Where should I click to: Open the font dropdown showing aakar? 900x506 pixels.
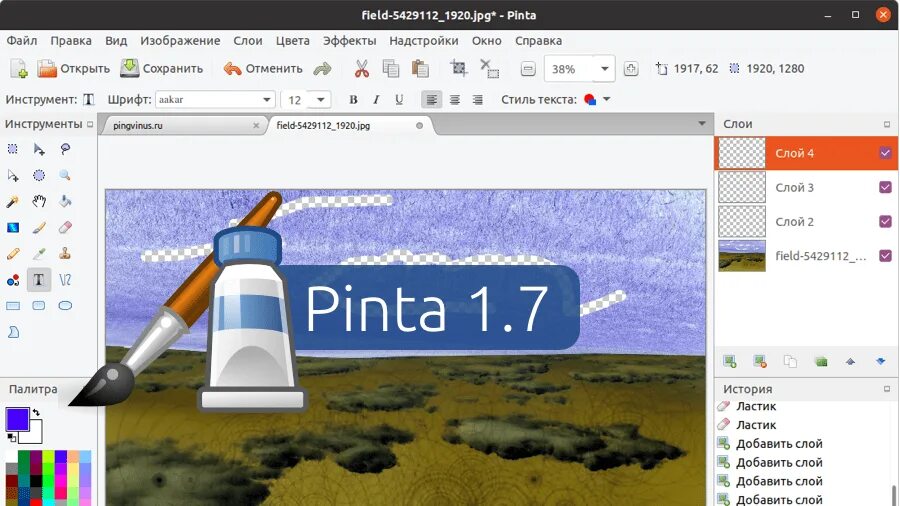(215, 100)
